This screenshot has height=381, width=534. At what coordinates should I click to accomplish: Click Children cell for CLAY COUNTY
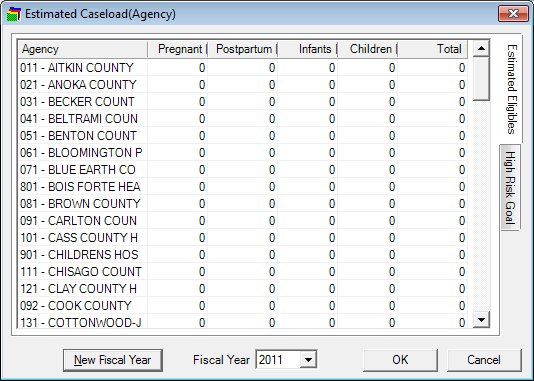[367, 289]
